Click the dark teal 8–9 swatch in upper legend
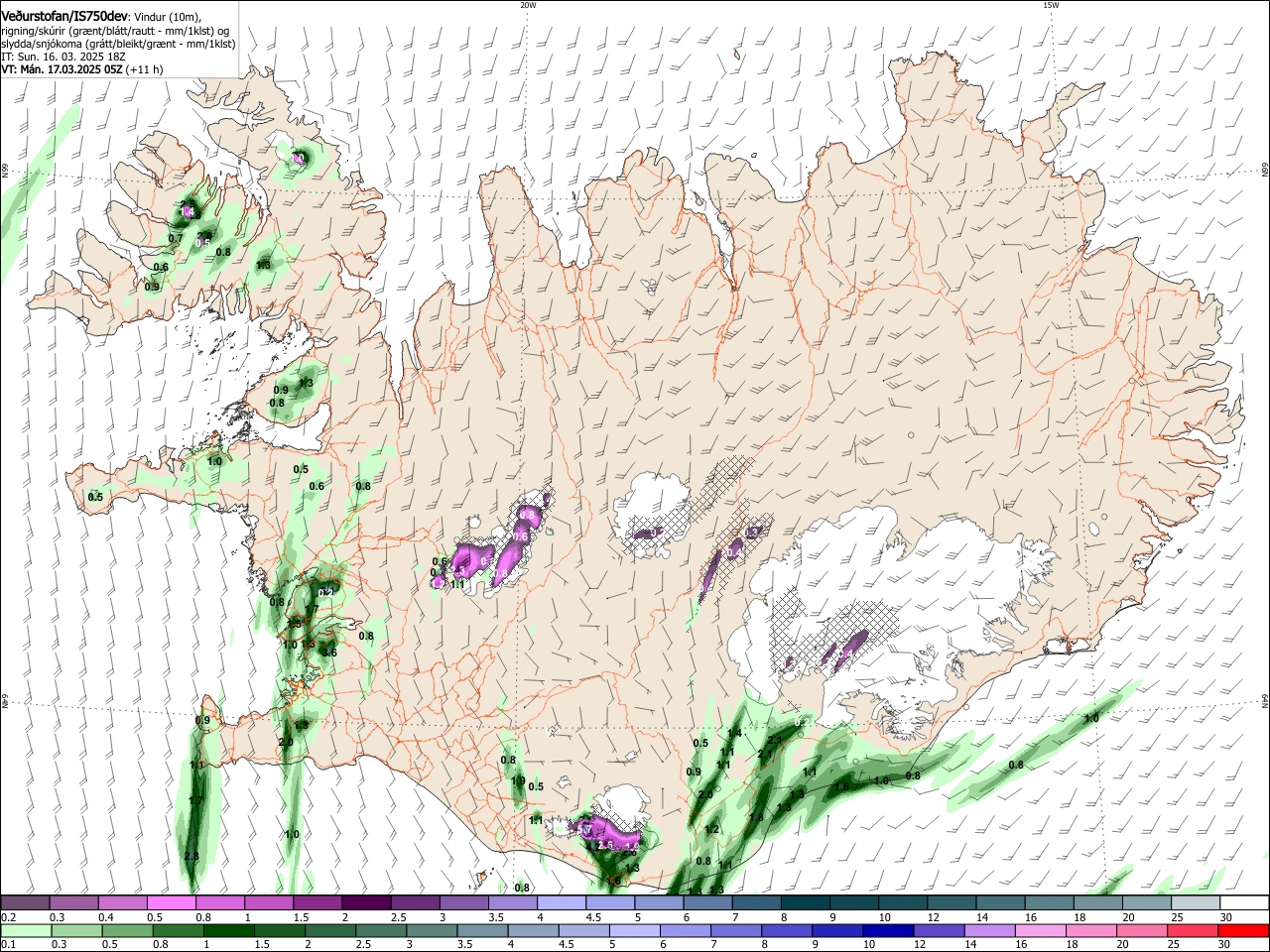 click(805, 903)
